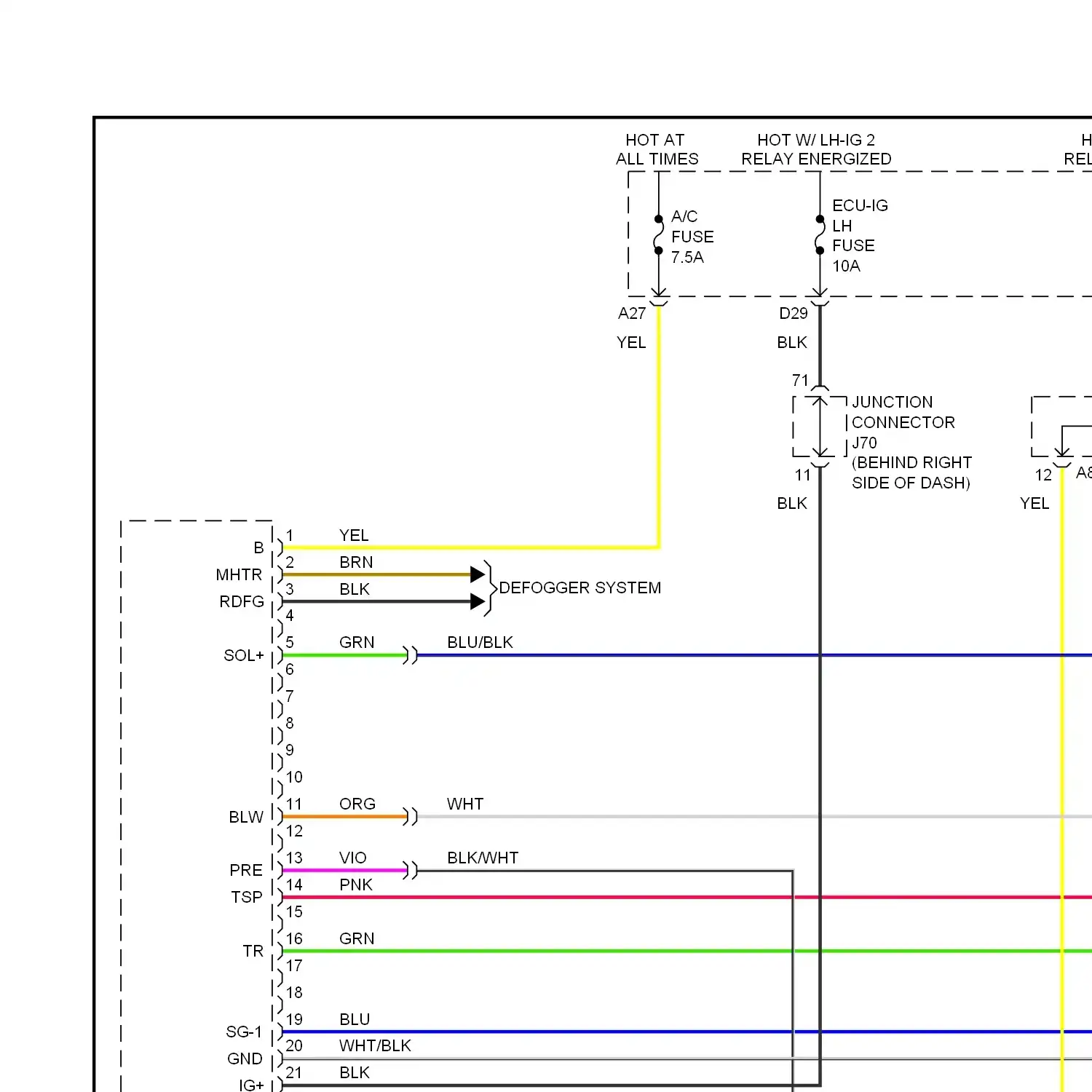The height and width of the screenshot is (1092, 1092).
Task: Click terminal label SG-1
Action: (x=244, y=1032)
